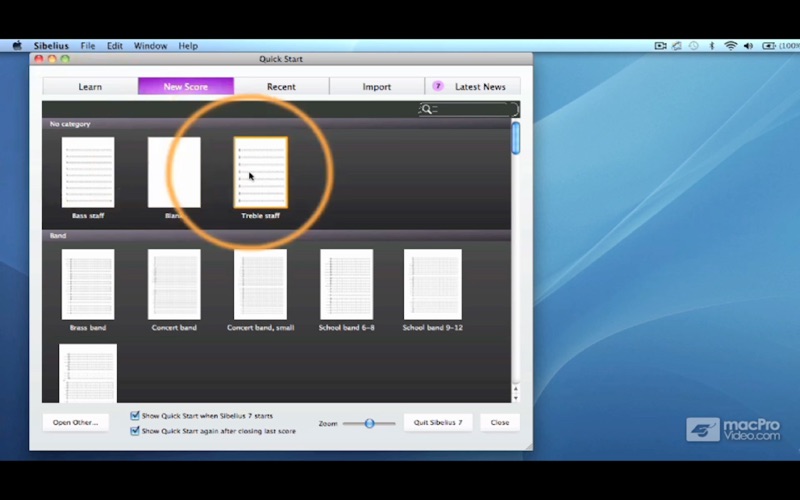The width and height of the screenshot is (800, 500).
Task: Click the screen recording camera icon in menu bar
Action: 660,45
